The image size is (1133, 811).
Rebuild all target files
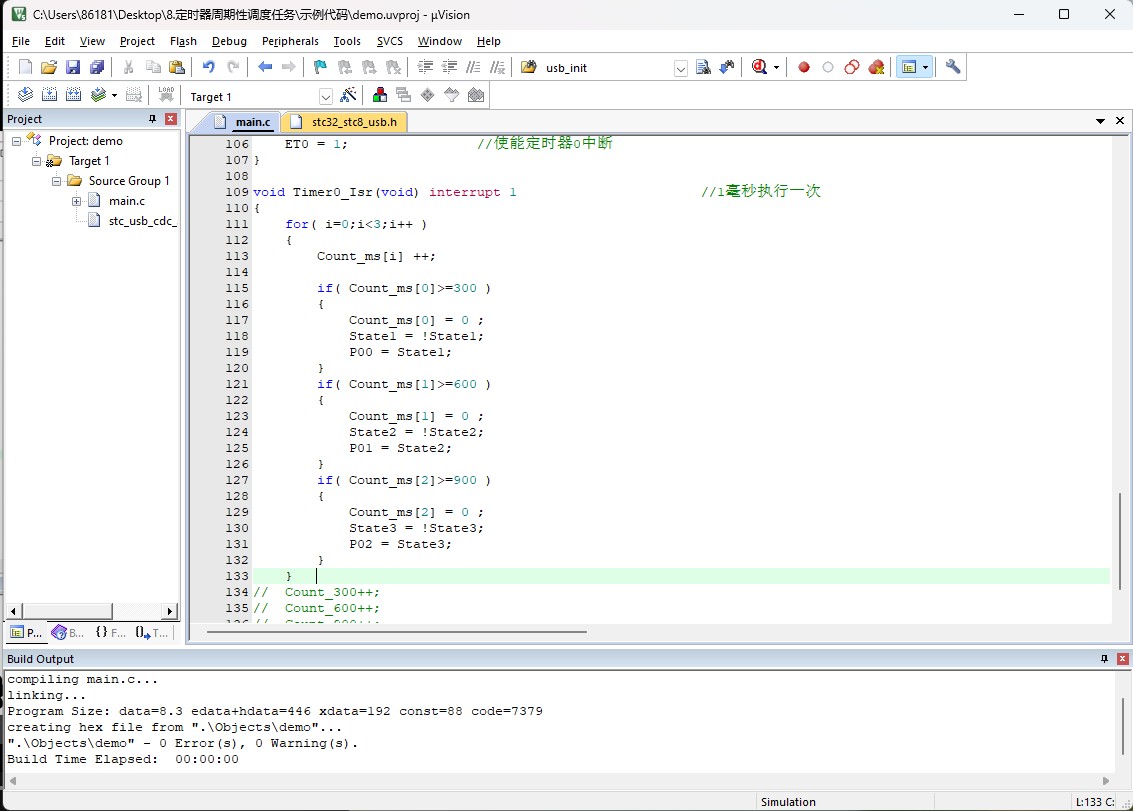click(x=73, y=95)
